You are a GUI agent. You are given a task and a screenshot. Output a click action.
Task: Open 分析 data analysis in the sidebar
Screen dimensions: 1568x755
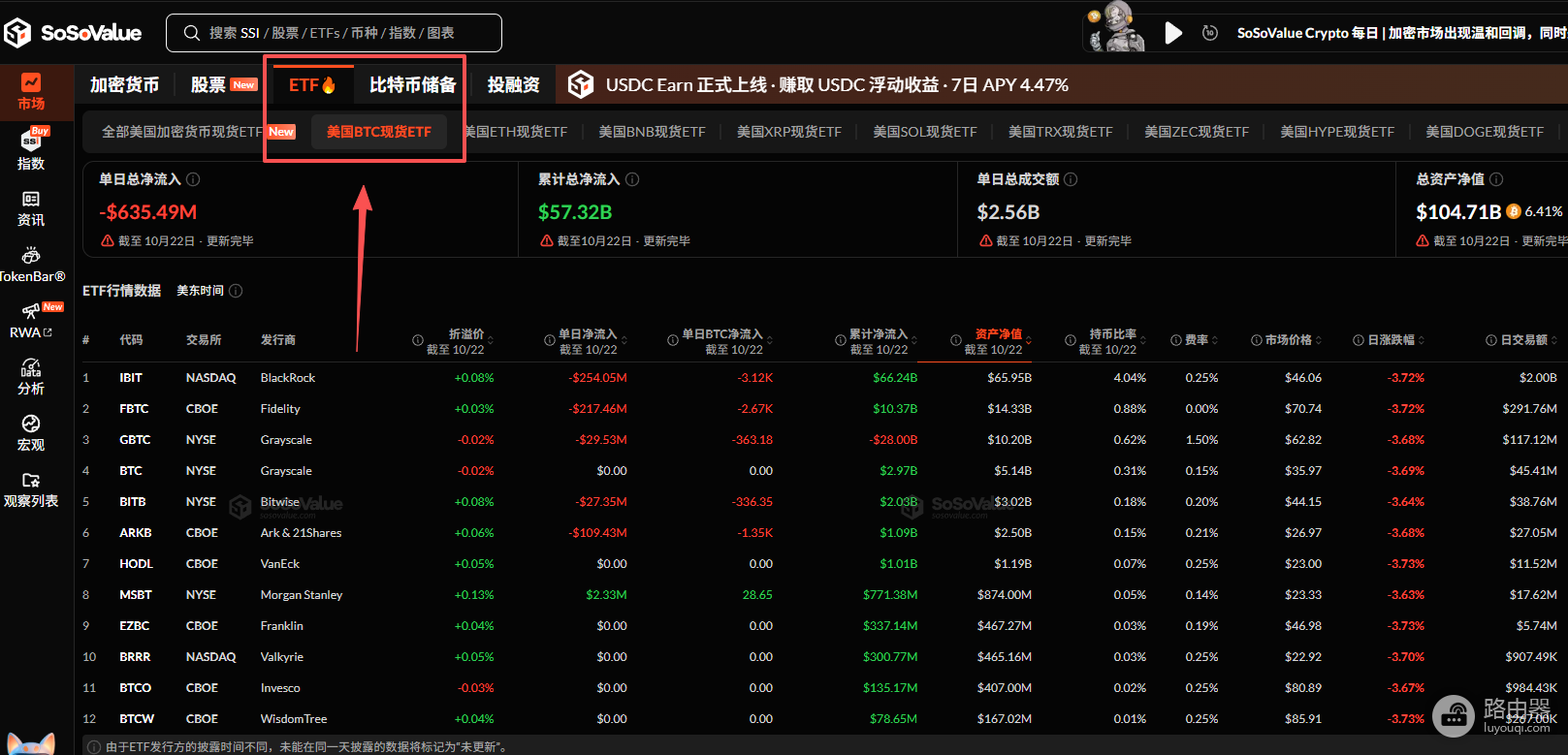point(31,378)
